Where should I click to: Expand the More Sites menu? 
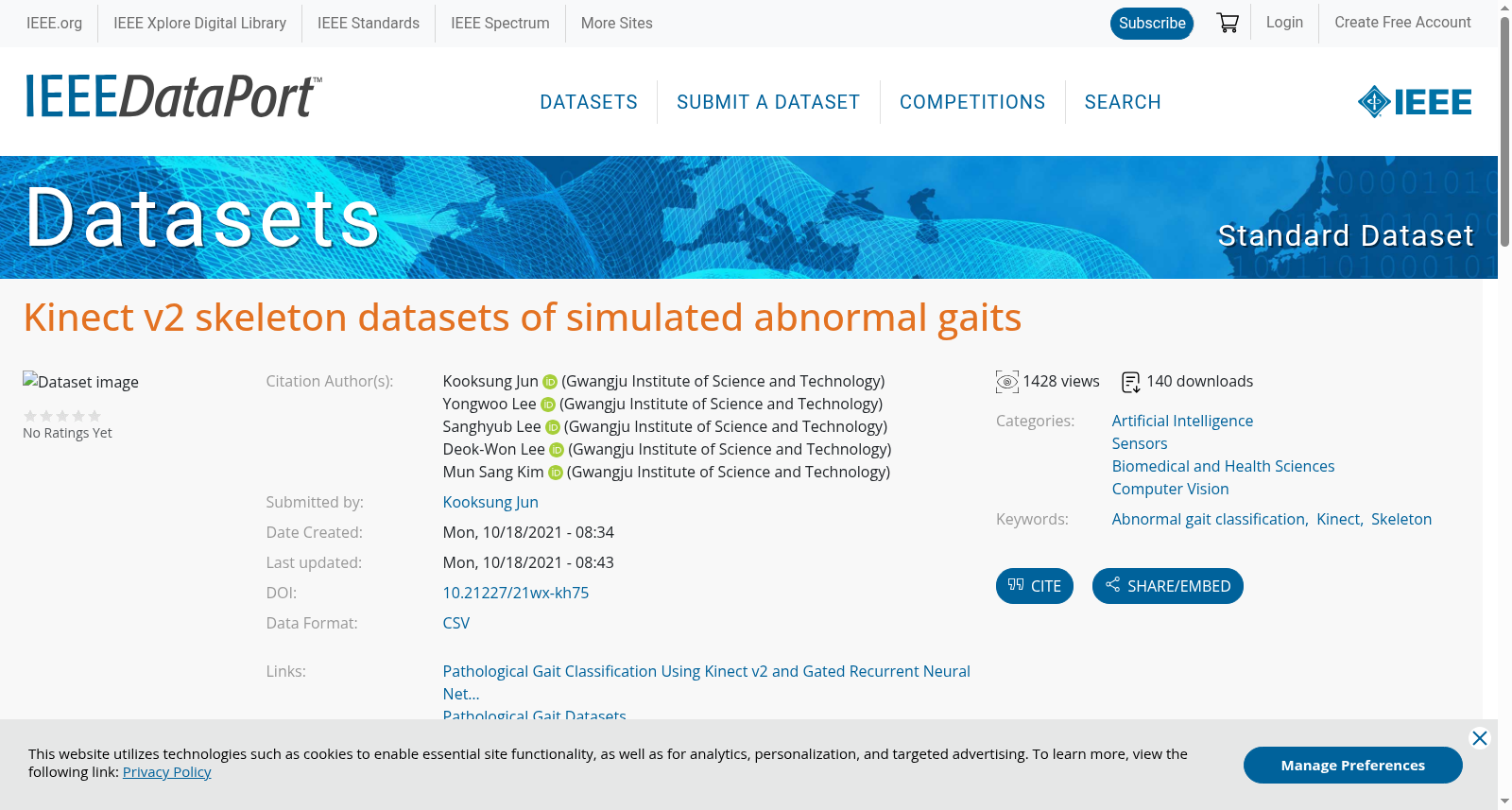(617, 23)
